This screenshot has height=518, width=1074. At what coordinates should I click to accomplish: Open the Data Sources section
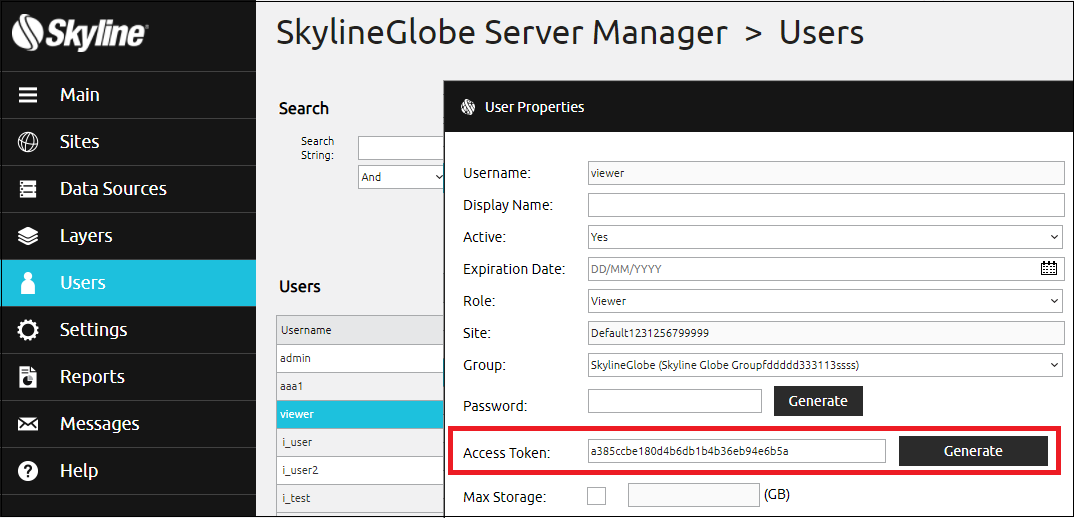point(128,189)
